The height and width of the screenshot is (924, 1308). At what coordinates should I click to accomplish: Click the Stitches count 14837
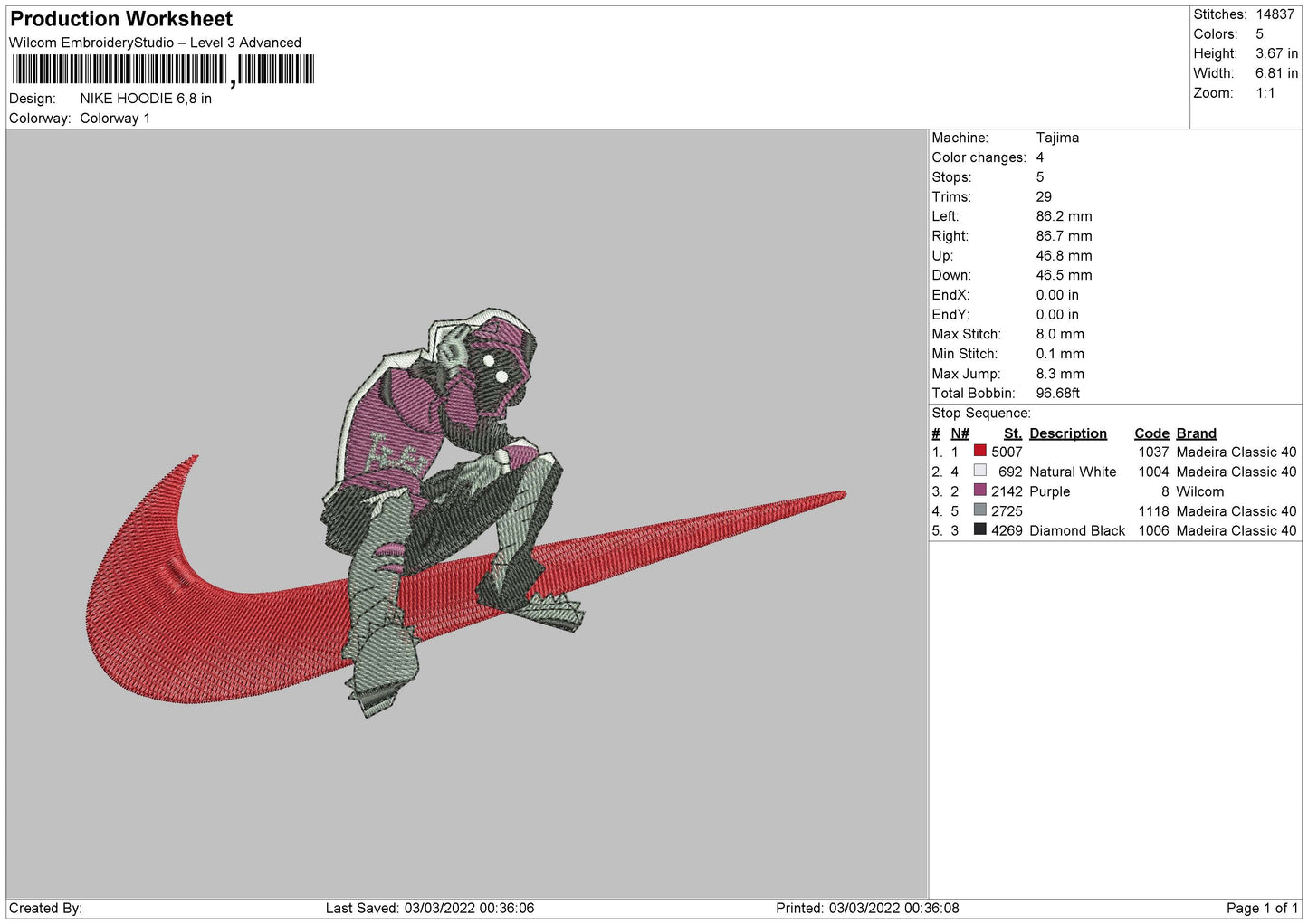click(1275, 14)
